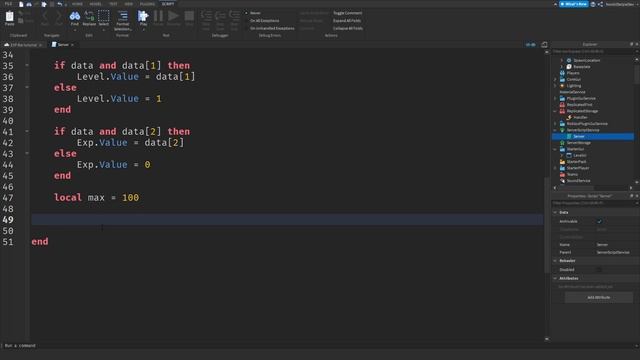Viewport: 640px width, 360px height.
Task: Select the Never debug errors option
Action: point(256,13)
